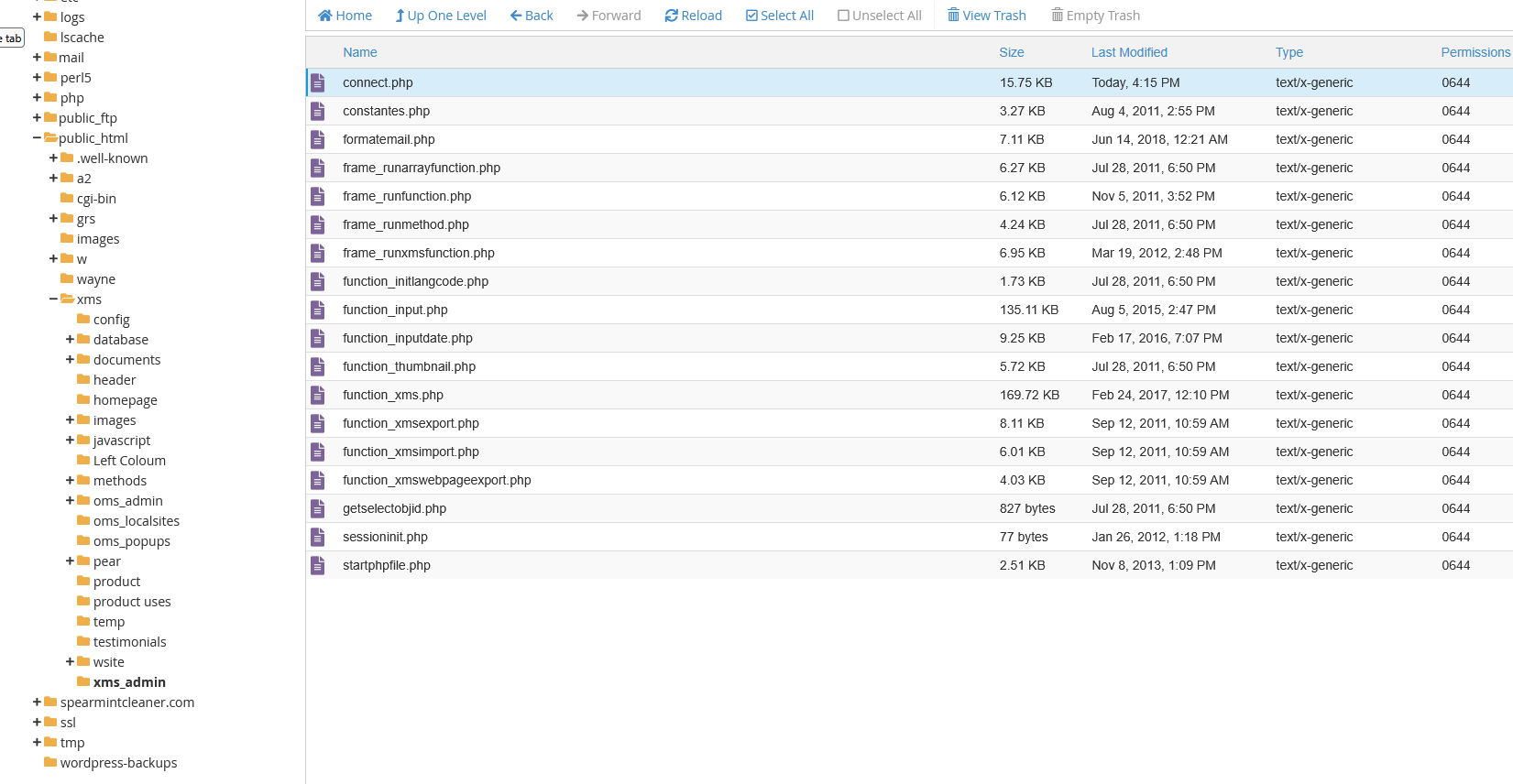Sort files by Last Modified column
Image resolution: width=1513 pixels, height=784 pixels.
(x=1129, y=52)
